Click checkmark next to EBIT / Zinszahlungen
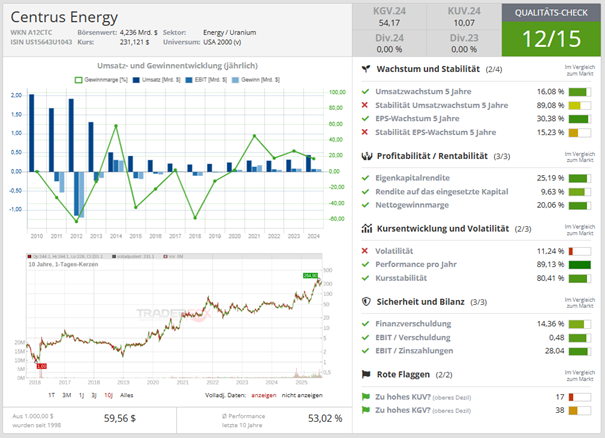The width and height of the screenshot is (605, 438). (x=365, y=351)
